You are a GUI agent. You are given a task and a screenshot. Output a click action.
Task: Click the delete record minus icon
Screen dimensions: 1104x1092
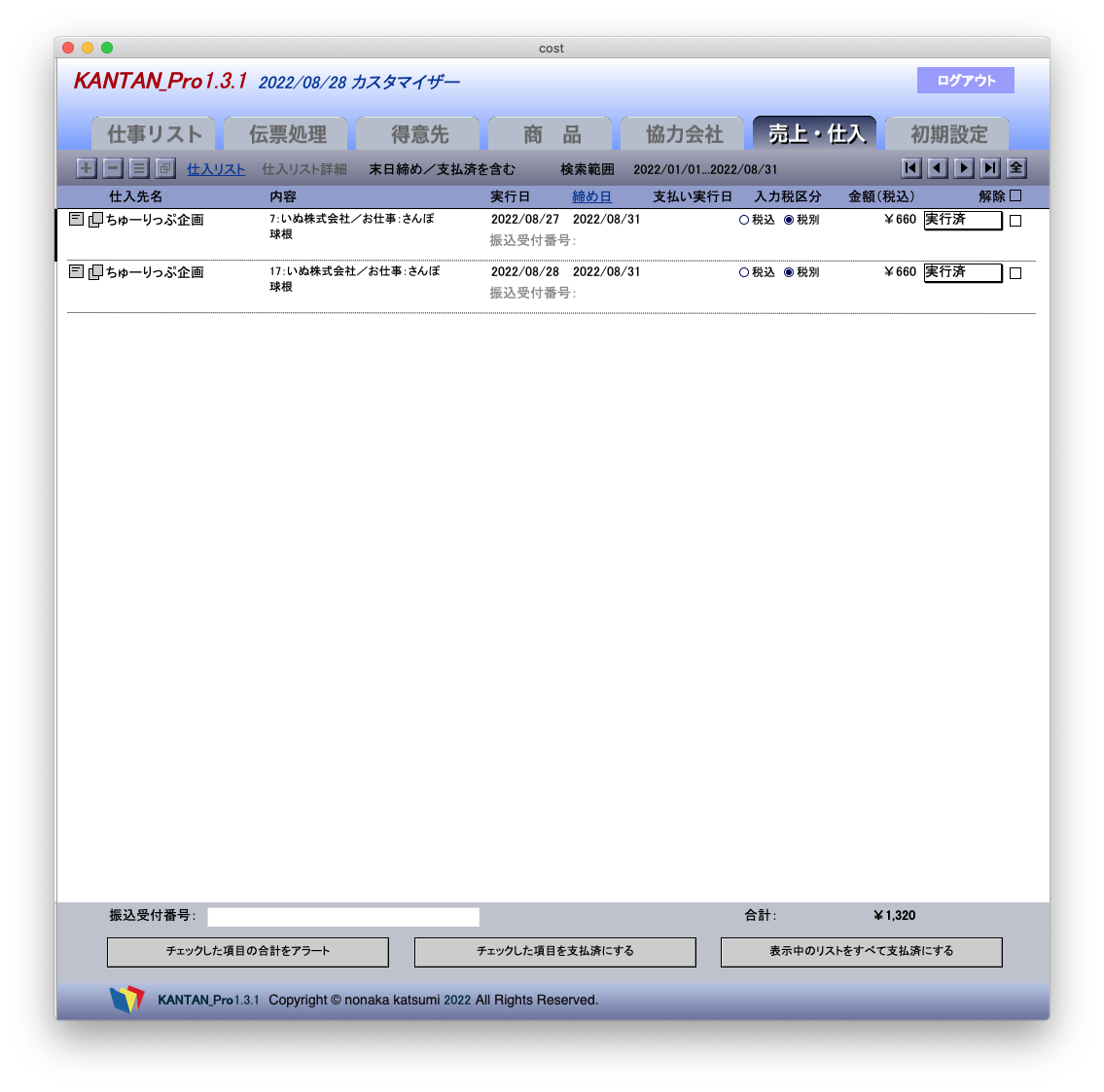tap(113, 168)
